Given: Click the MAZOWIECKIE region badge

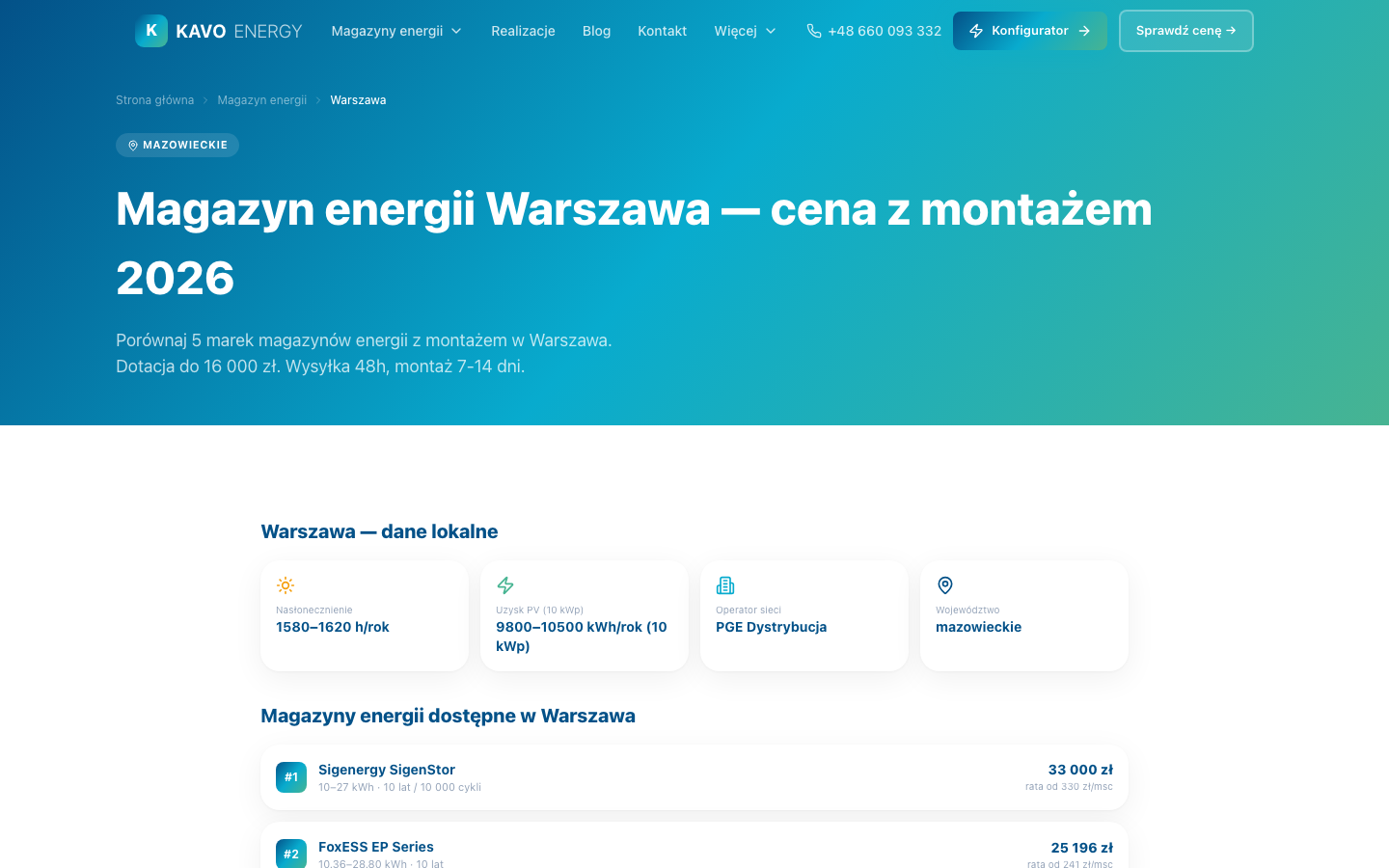Looking at the screenshot, I should coord(177,146).
